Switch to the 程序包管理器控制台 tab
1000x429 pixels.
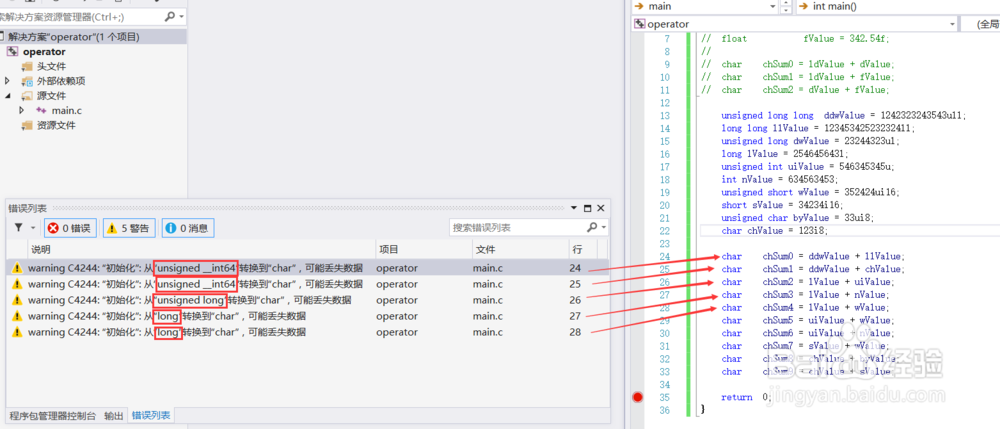53,416
